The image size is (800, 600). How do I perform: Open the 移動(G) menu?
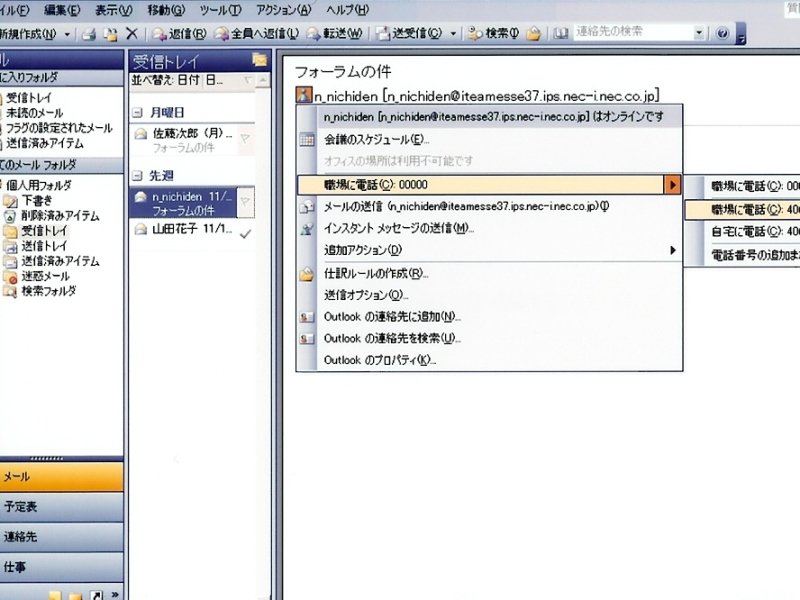166,10
